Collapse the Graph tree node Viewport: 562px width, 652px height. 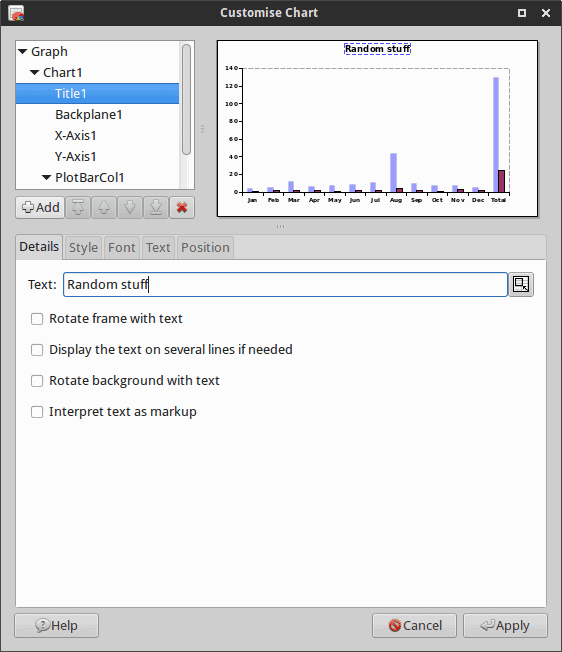tap(23, 52)
